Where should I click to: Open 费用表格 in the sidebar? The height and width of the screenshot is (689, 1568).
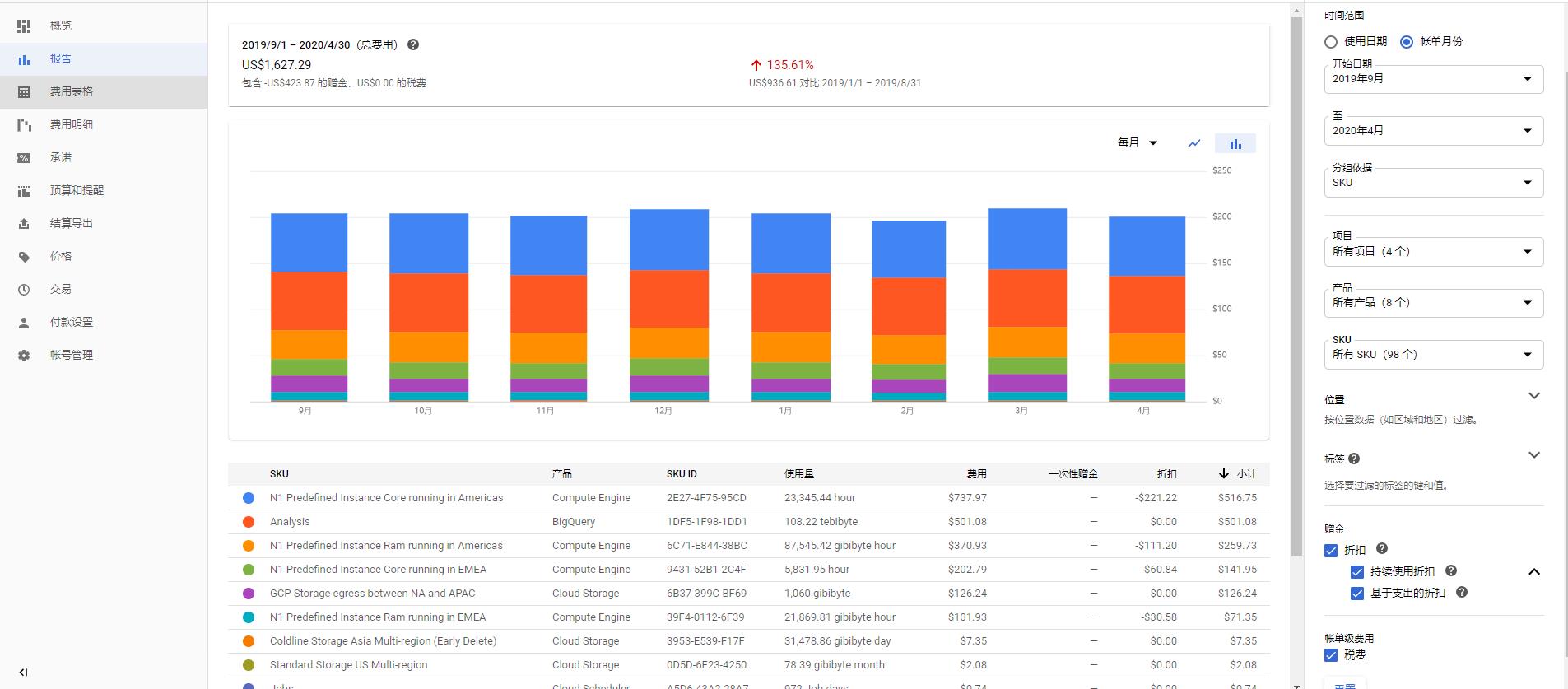72,91
